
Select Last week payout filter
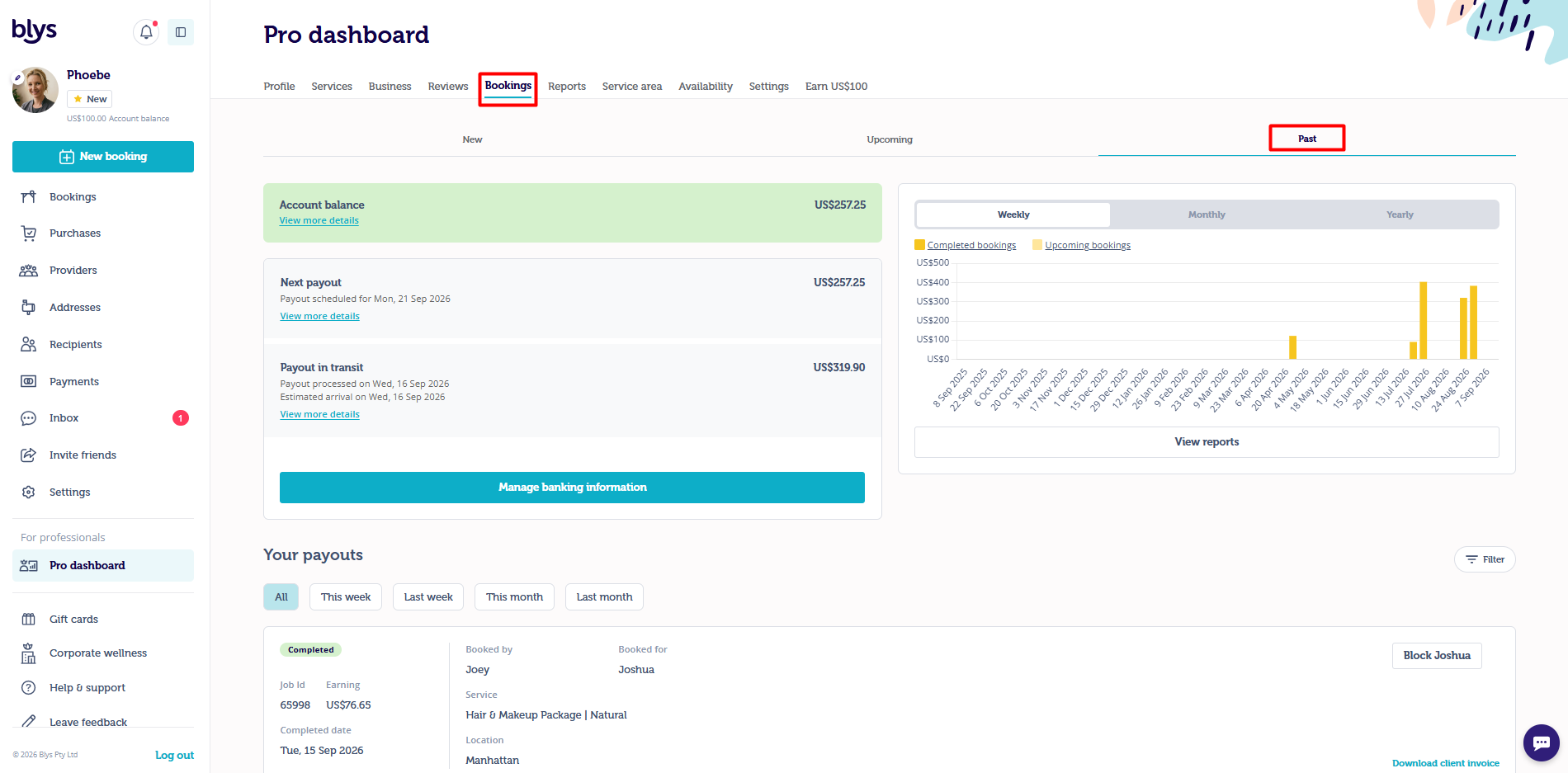coord(428,597)
